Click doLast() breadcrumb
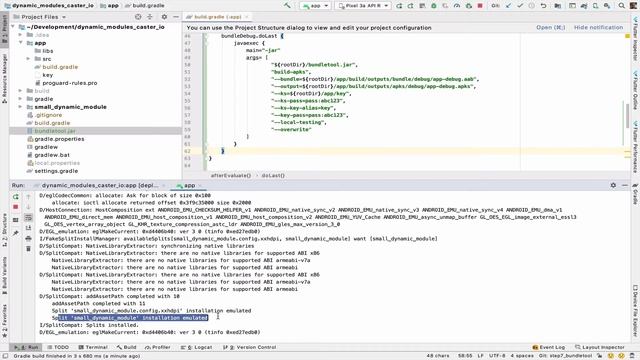 (273, 176)
